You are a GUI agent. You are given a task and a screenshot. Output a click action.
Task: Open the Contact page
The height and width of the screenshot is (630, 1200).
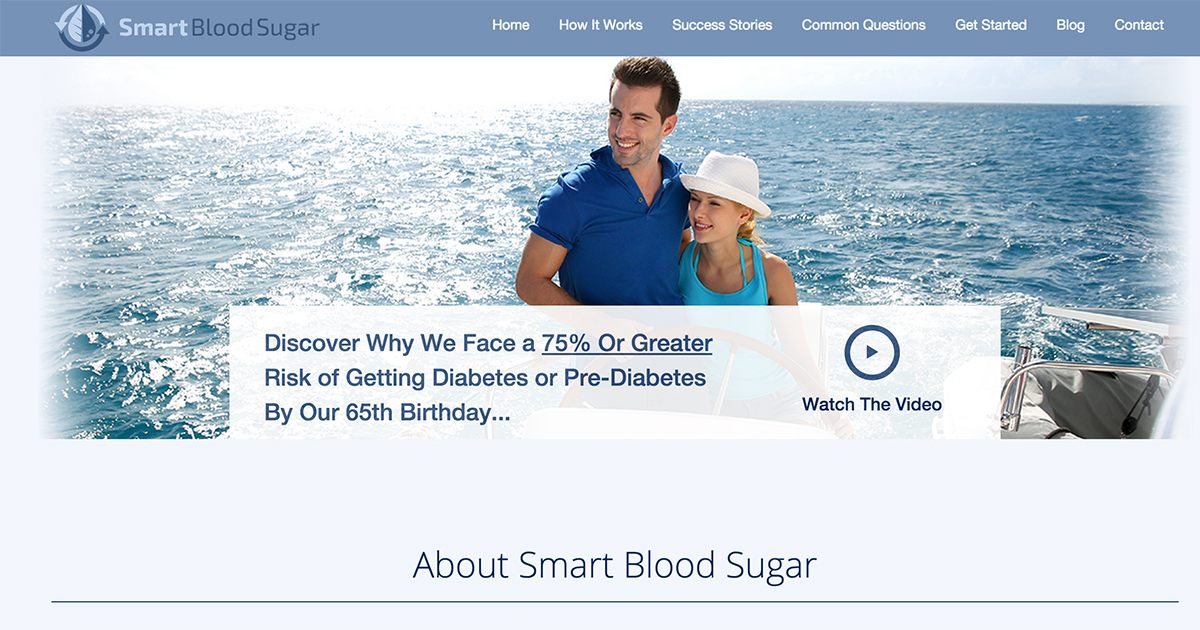(1139, 25)
